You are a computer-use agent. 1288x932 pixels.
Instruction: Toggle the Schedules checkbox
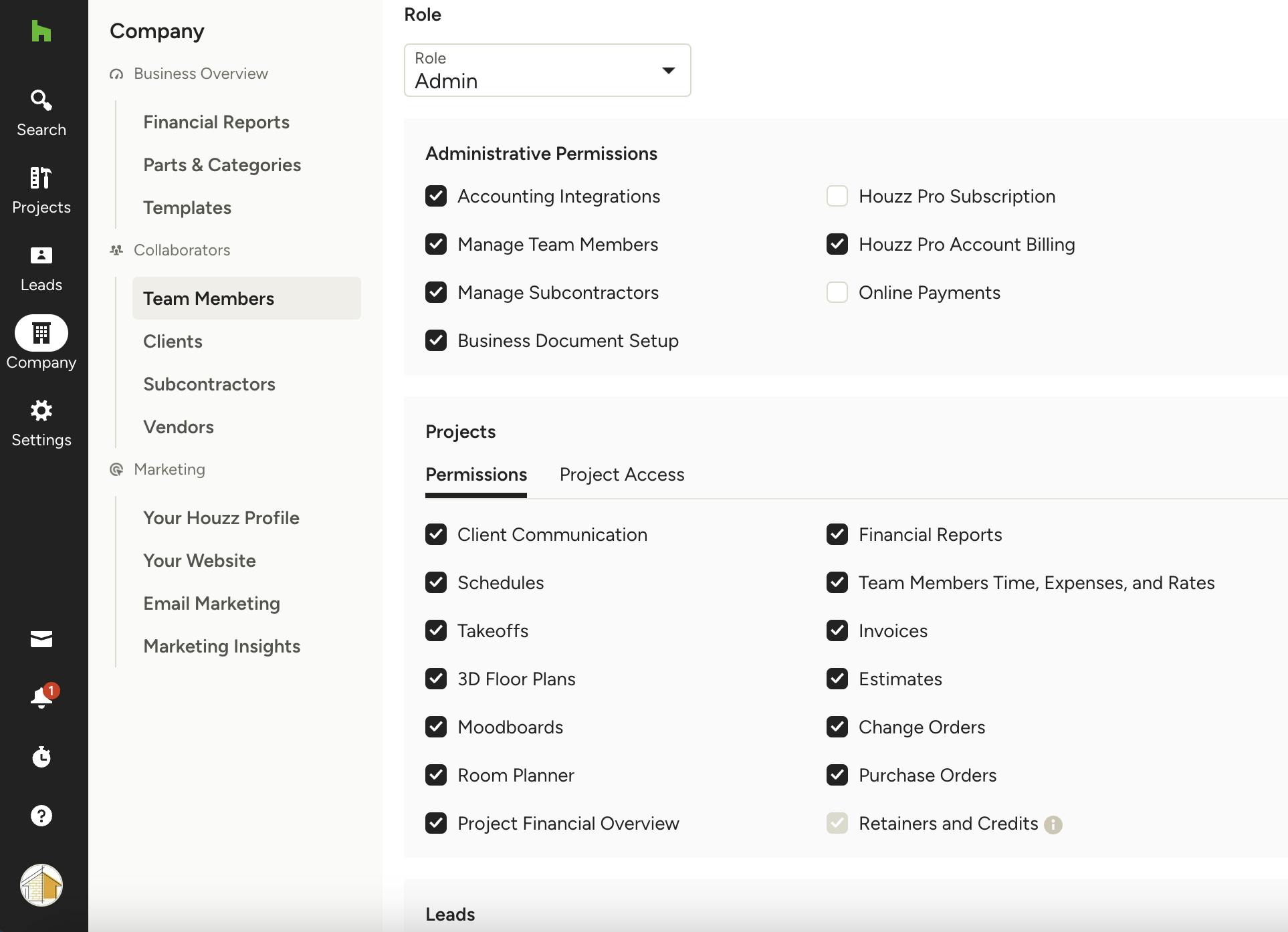(436, 582)
